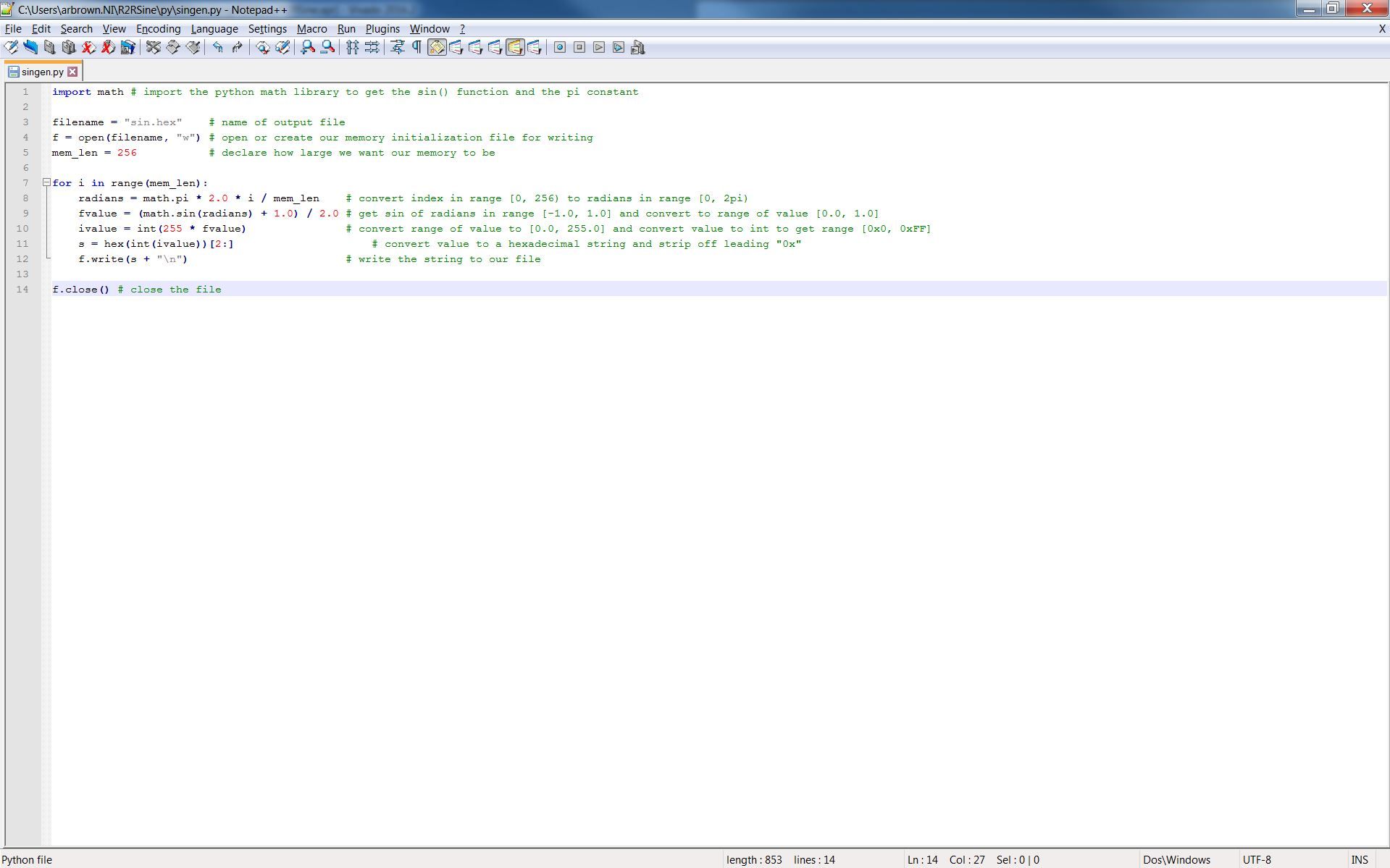Open Find using the find toolbar icon
1390x868 pixels.
coord(263,48)
